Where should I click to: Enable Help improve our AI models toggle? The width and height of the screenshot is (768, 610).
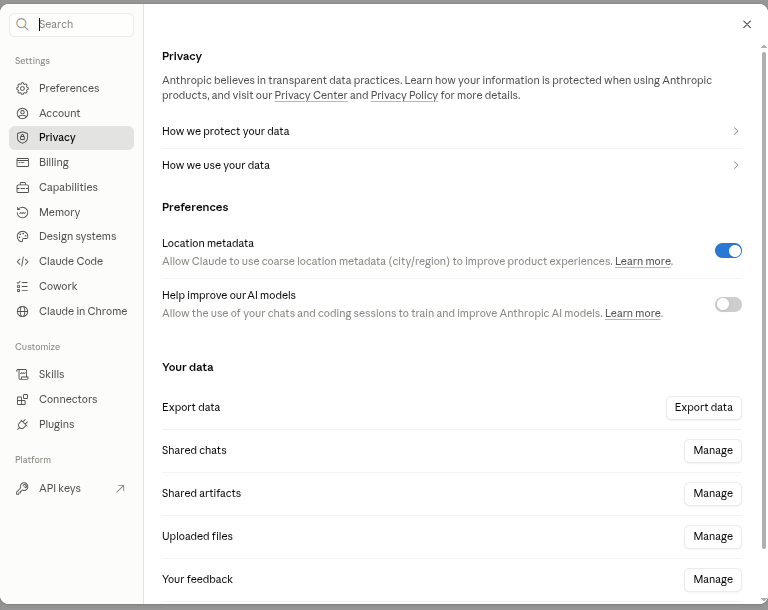728,305
